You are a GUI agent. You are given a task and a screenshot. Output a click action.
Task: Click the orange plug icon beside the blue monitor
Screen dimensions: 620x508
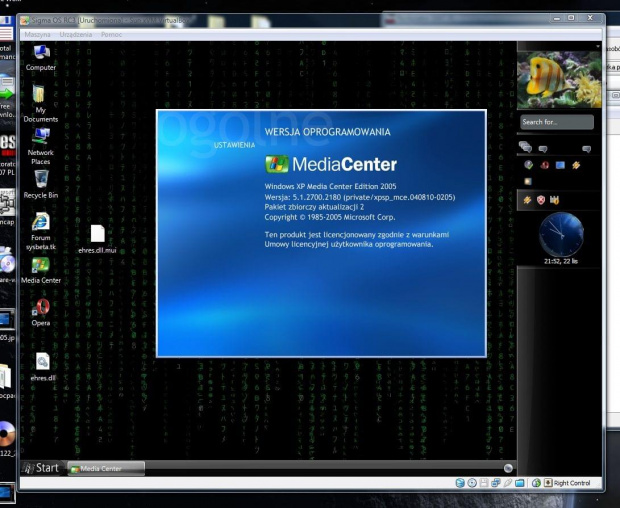click(576, 165)
